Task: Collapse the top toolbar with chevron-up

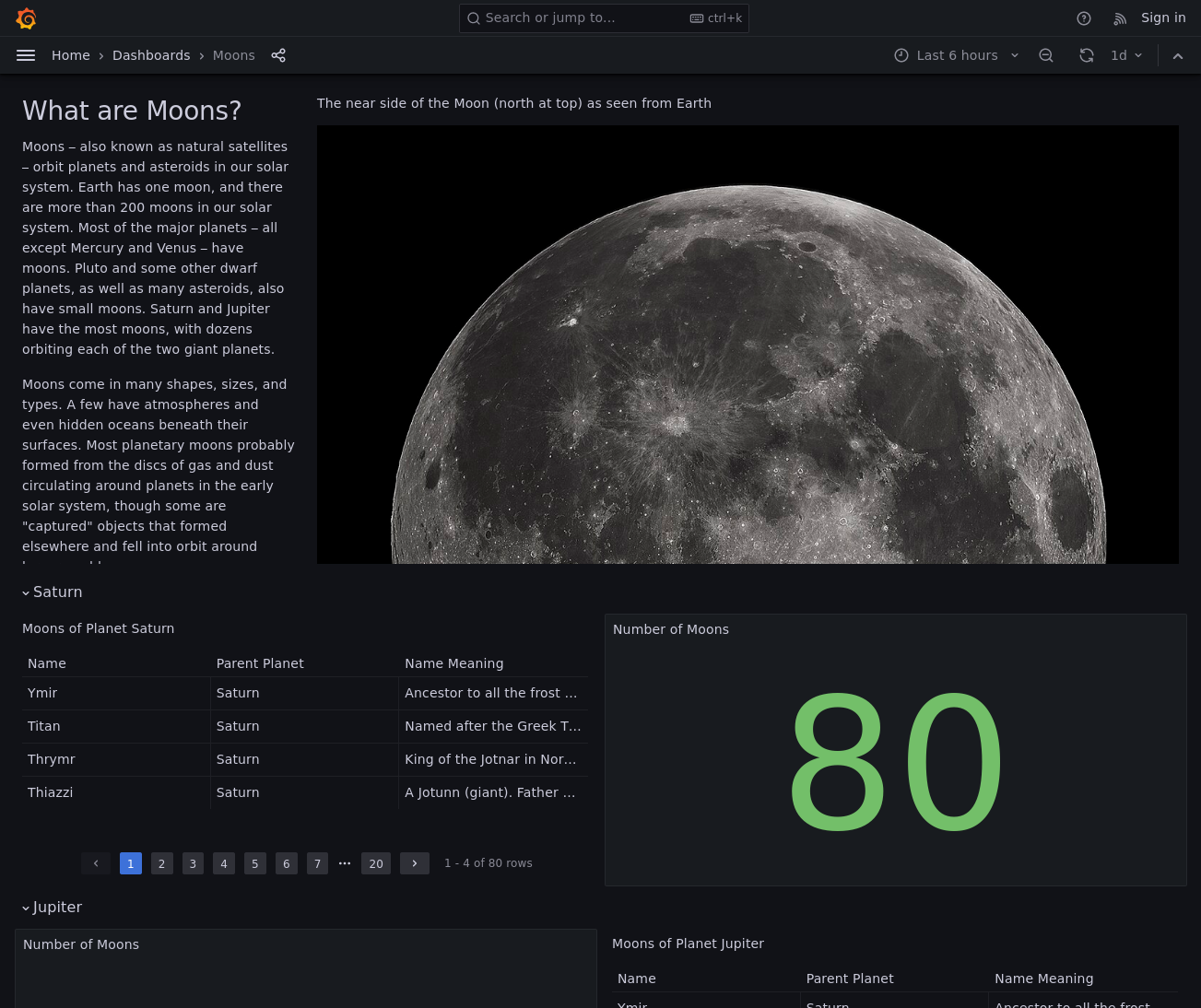Action: point(1178,55)
